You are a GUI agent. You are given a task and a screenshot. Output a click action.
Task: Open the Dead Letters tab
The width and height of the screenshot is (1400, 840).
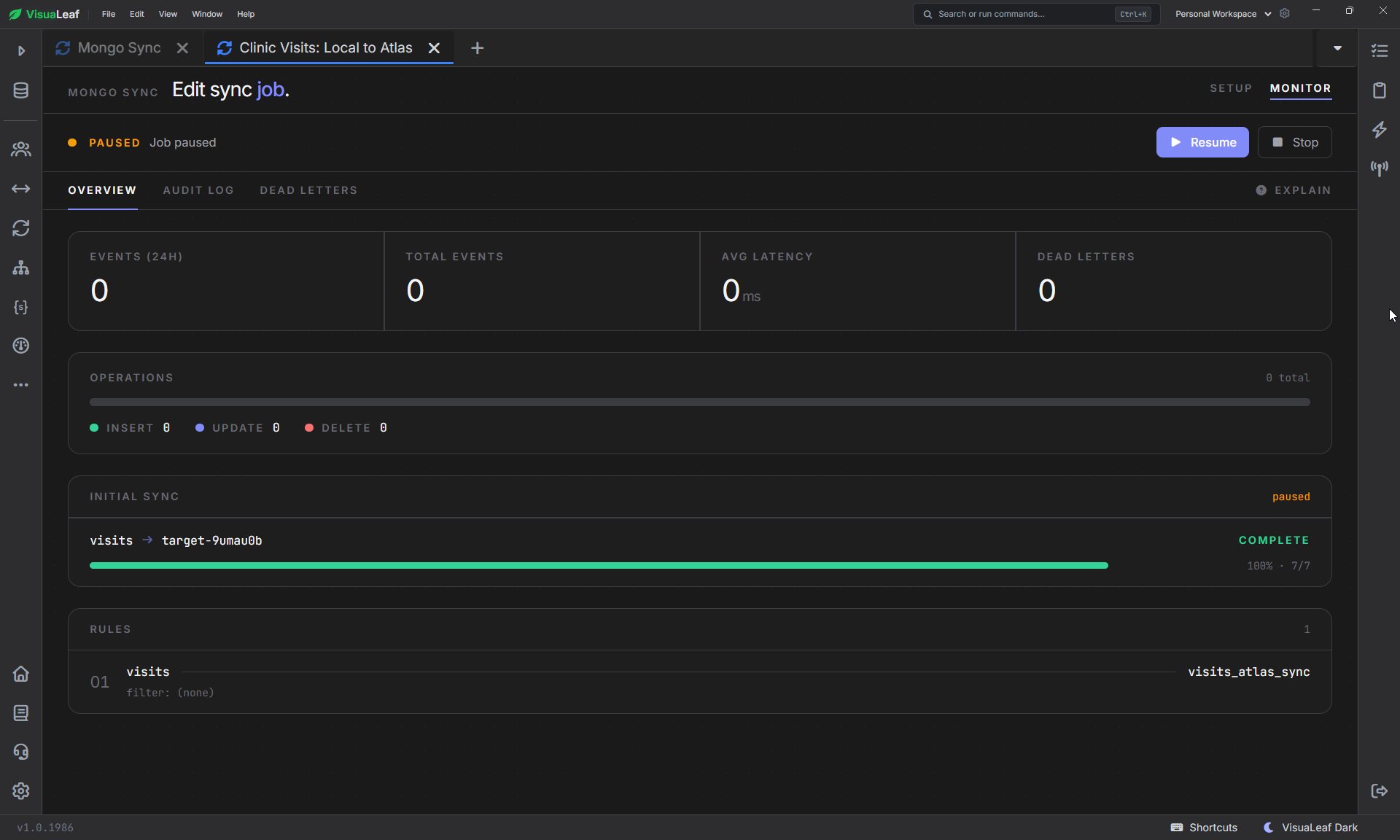pos(308,190)
